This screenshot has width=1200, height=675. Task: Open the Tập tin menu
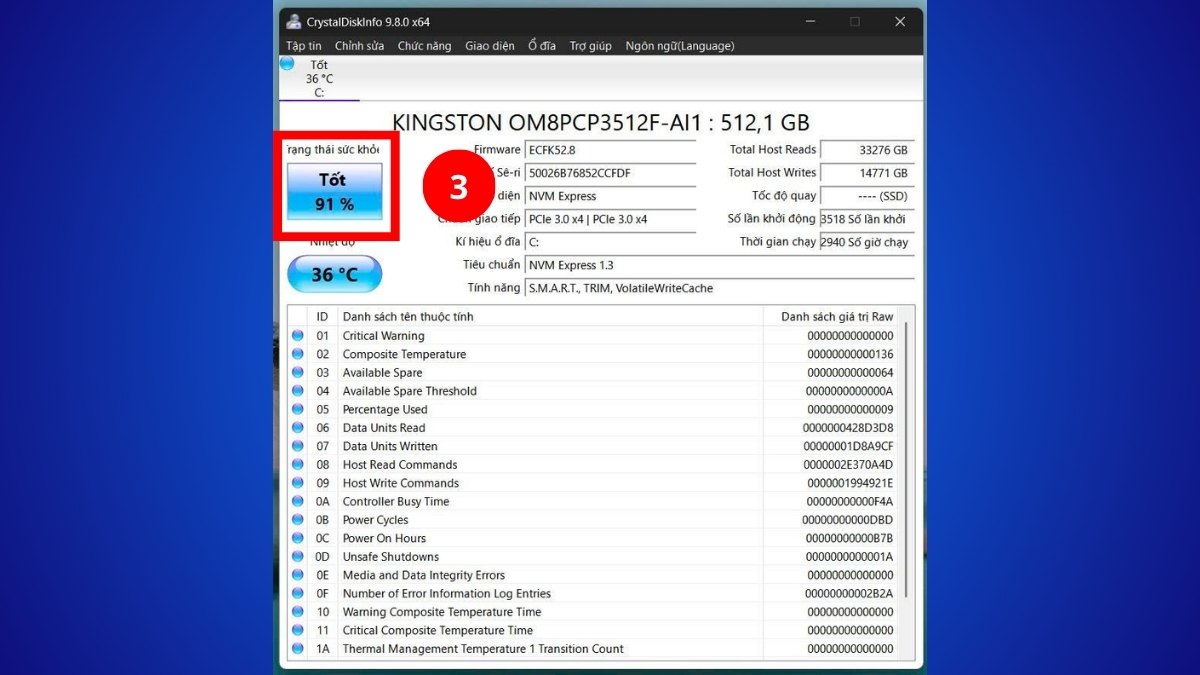tap(304, 46)
